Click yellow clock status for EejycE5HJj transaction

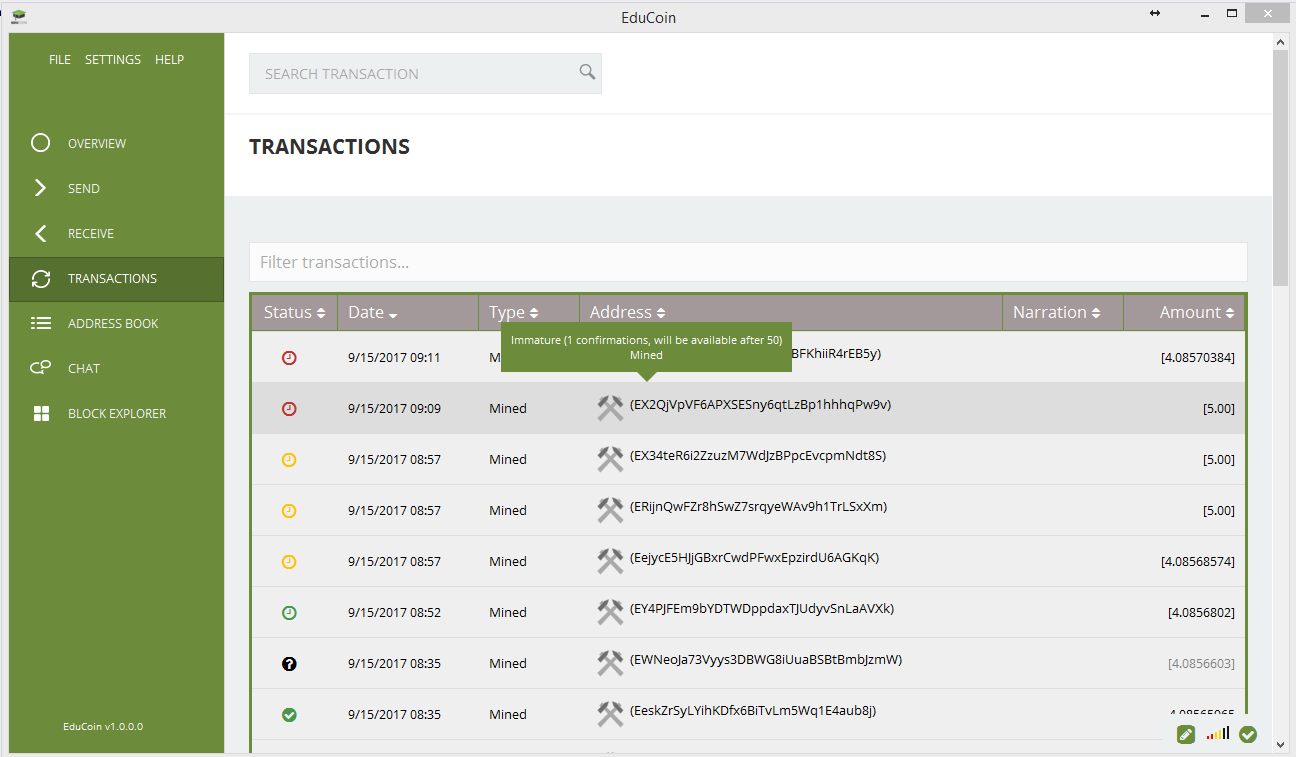289,561
